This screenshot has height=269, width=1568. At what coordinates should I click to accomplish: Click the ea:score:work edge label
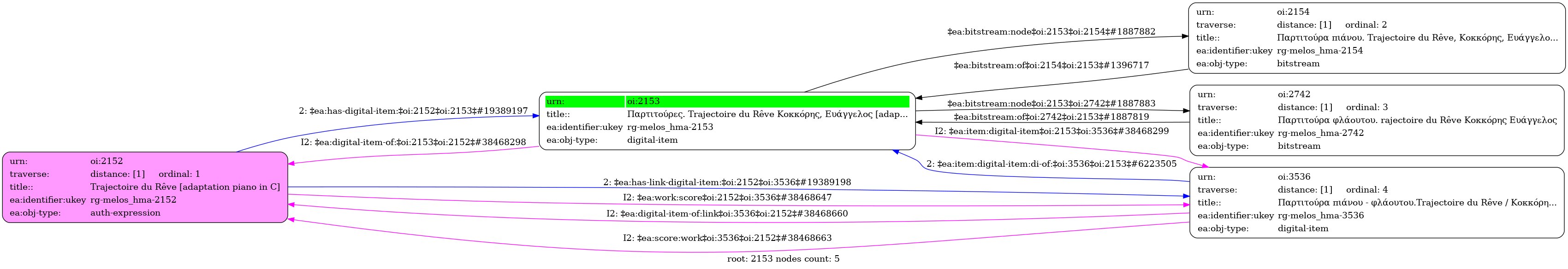(727, 238)
